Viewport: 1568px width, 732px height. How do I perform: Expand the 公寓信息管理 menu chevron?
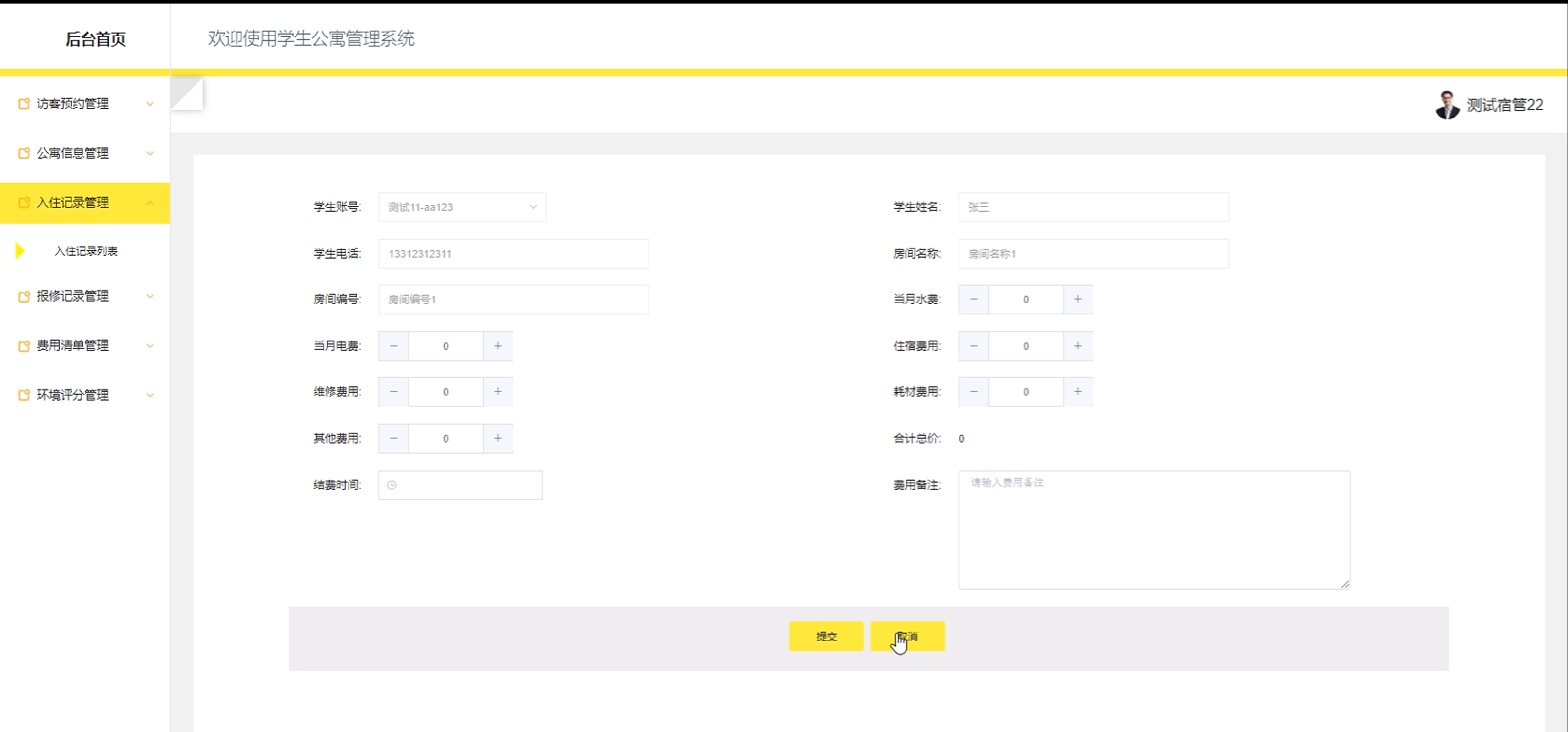[150, 153]
